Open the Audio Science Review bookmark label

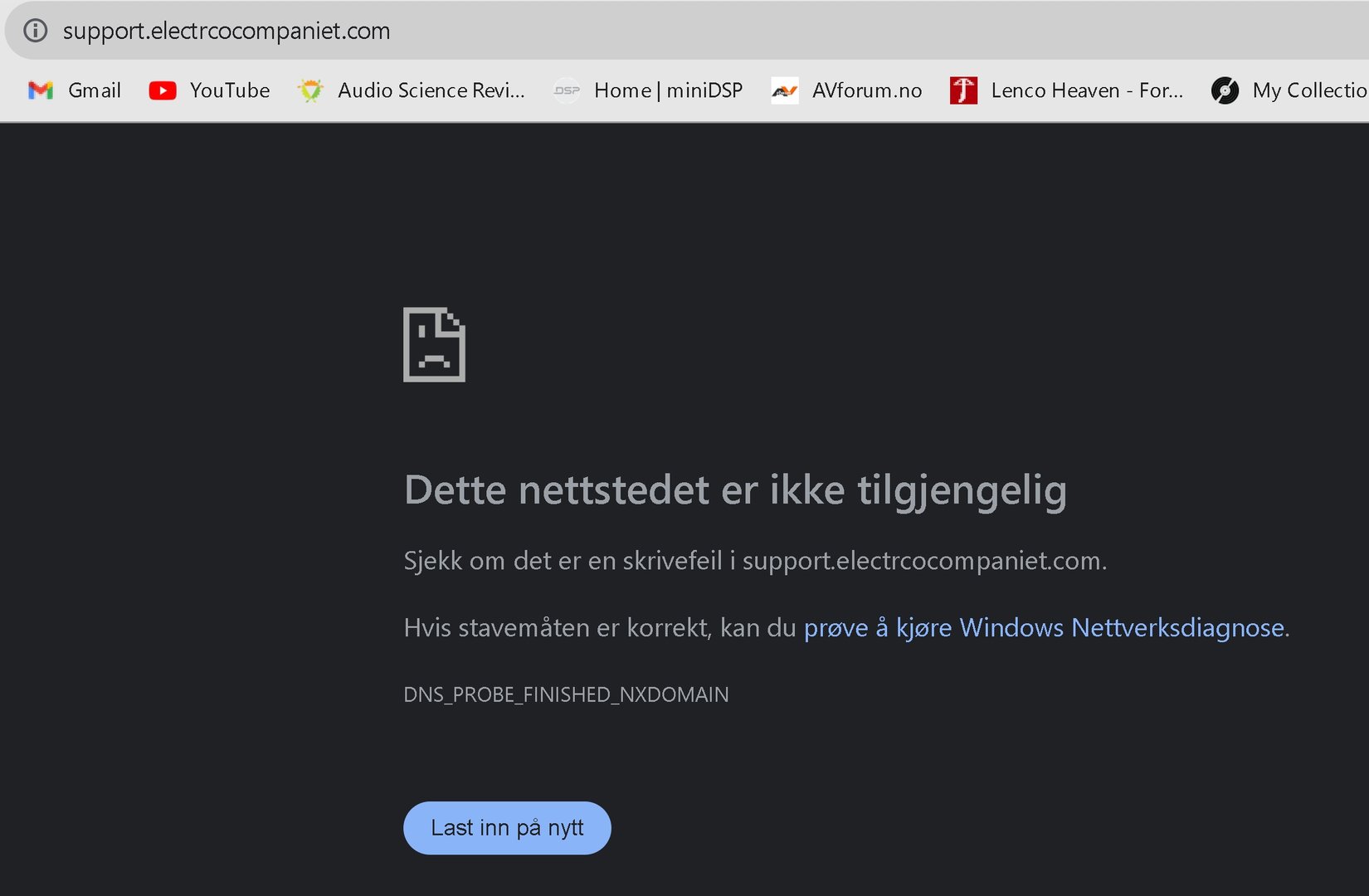(431, 90)
